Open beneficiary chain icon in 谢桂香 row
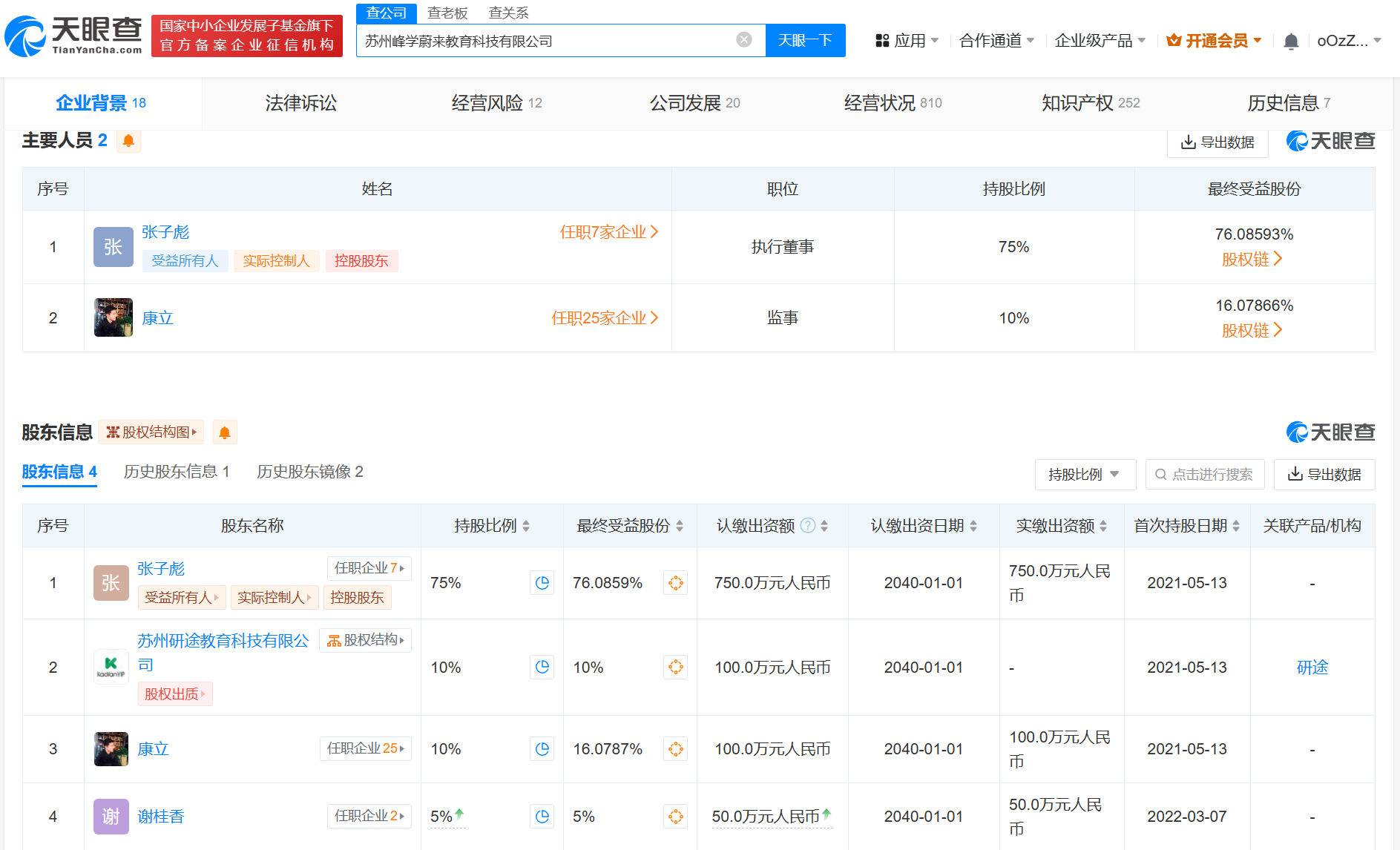Viewport: 1400px width, 850px height. tap(676, 817)
